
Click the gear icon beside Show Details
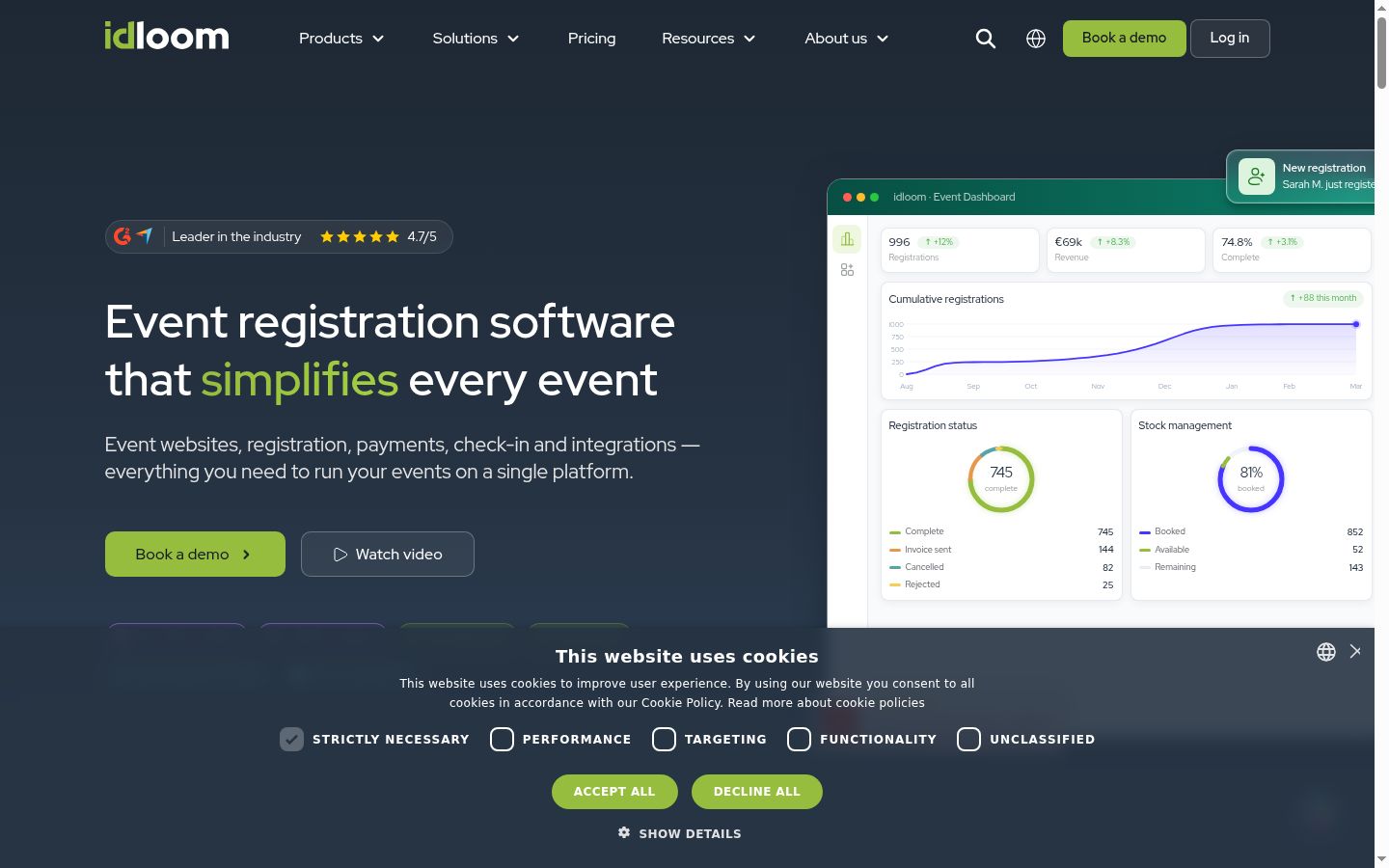tap(624, 832)
